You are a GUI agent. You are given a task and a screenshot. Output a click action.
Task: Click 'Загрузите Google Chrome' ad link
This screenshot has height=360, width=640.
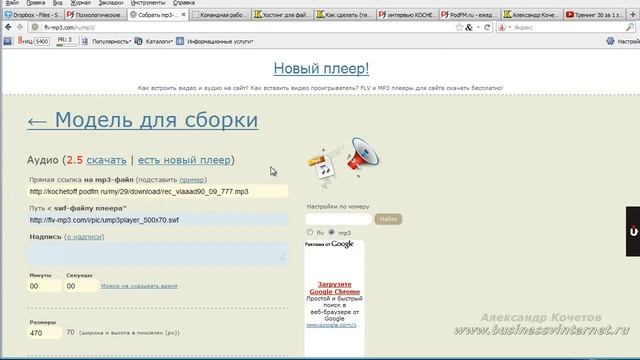tap(335, 288)
